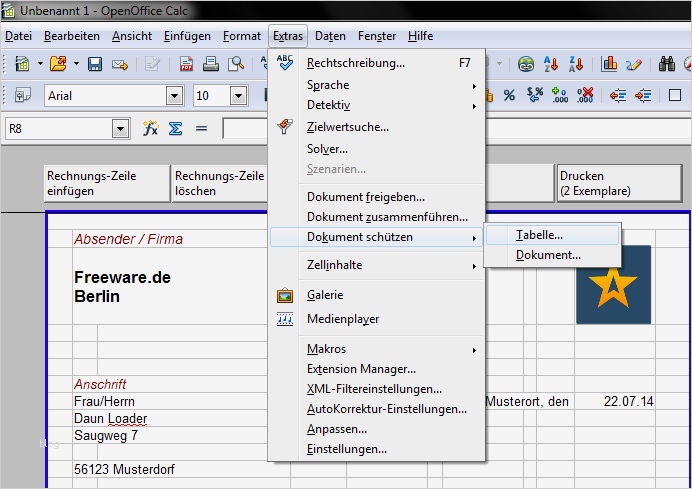This screenshot has height=489, width=692.
Task: Open the Styles and Formatting icon
Action: [23, 95]
